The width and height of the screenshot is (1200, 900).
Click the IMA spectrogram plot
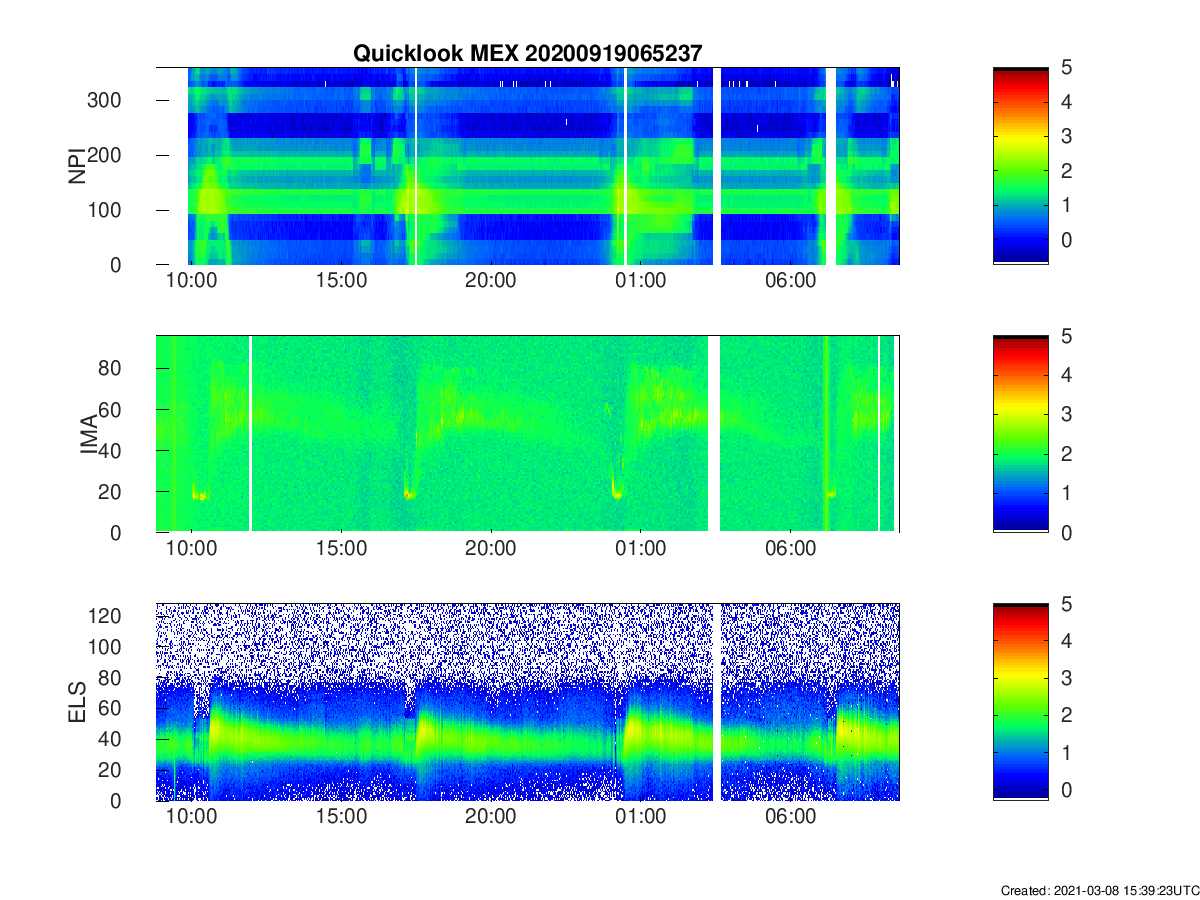(x=528, y=434)
